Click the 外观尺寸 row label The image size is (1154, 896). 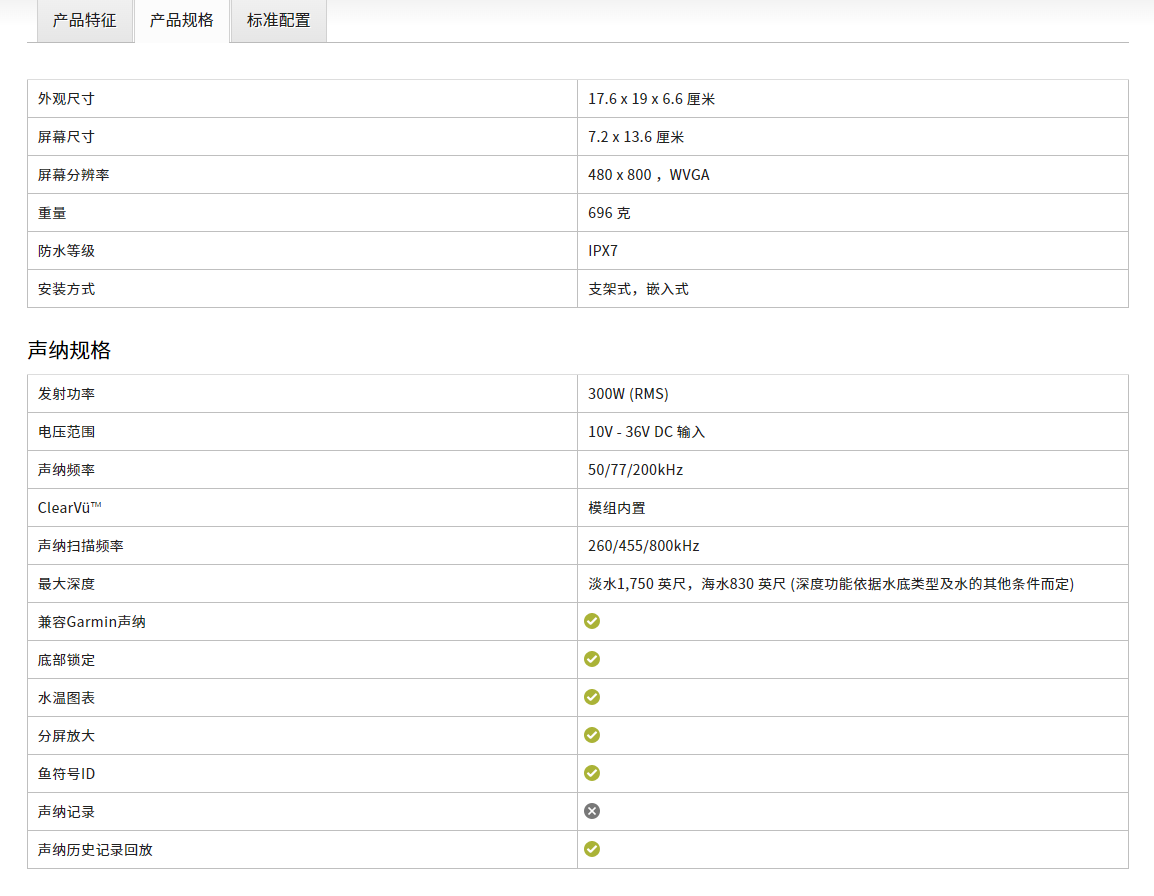66,99
